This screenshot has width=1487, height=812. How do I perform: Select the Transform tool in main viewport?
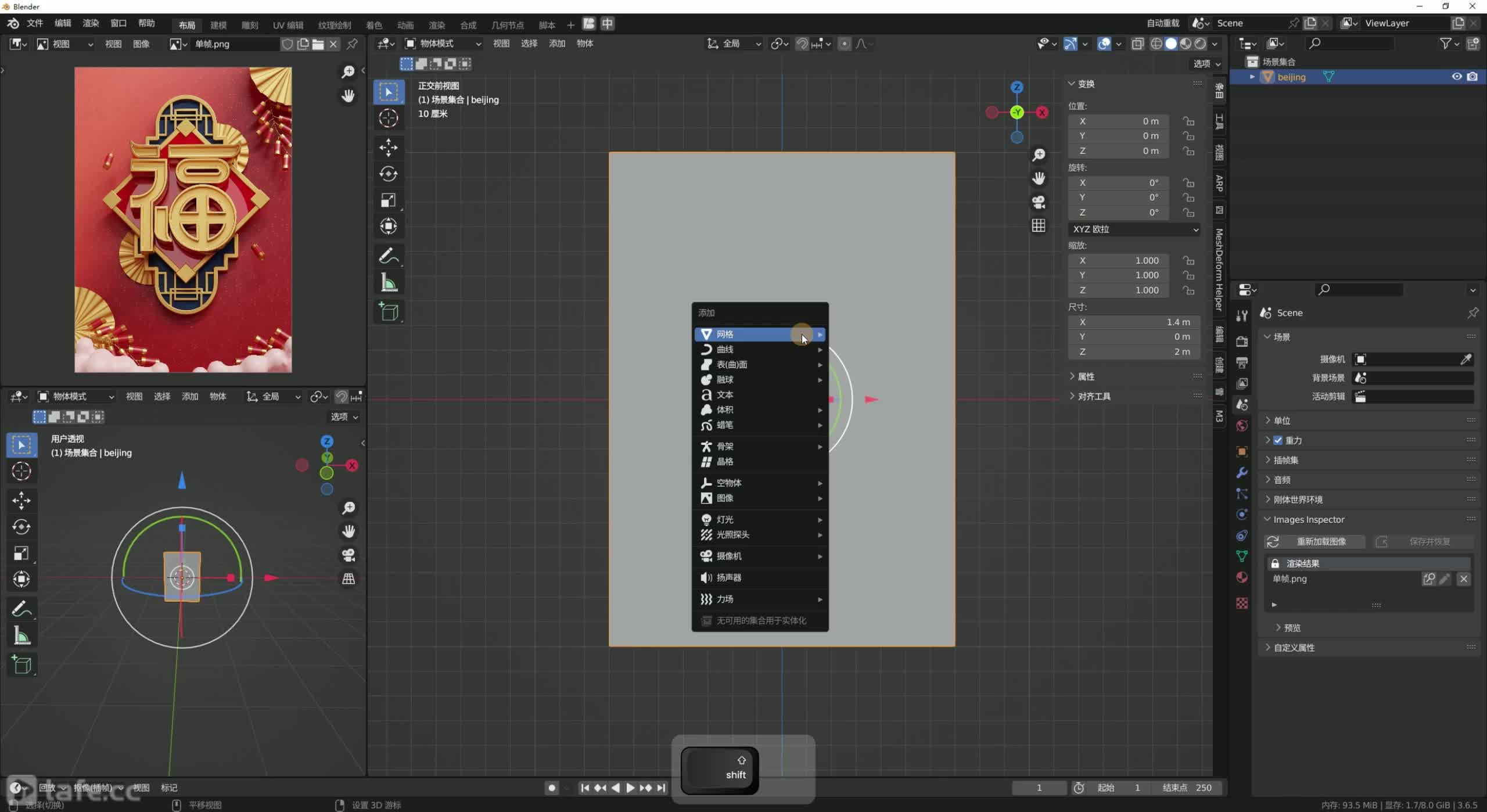(x=389, y=226)
